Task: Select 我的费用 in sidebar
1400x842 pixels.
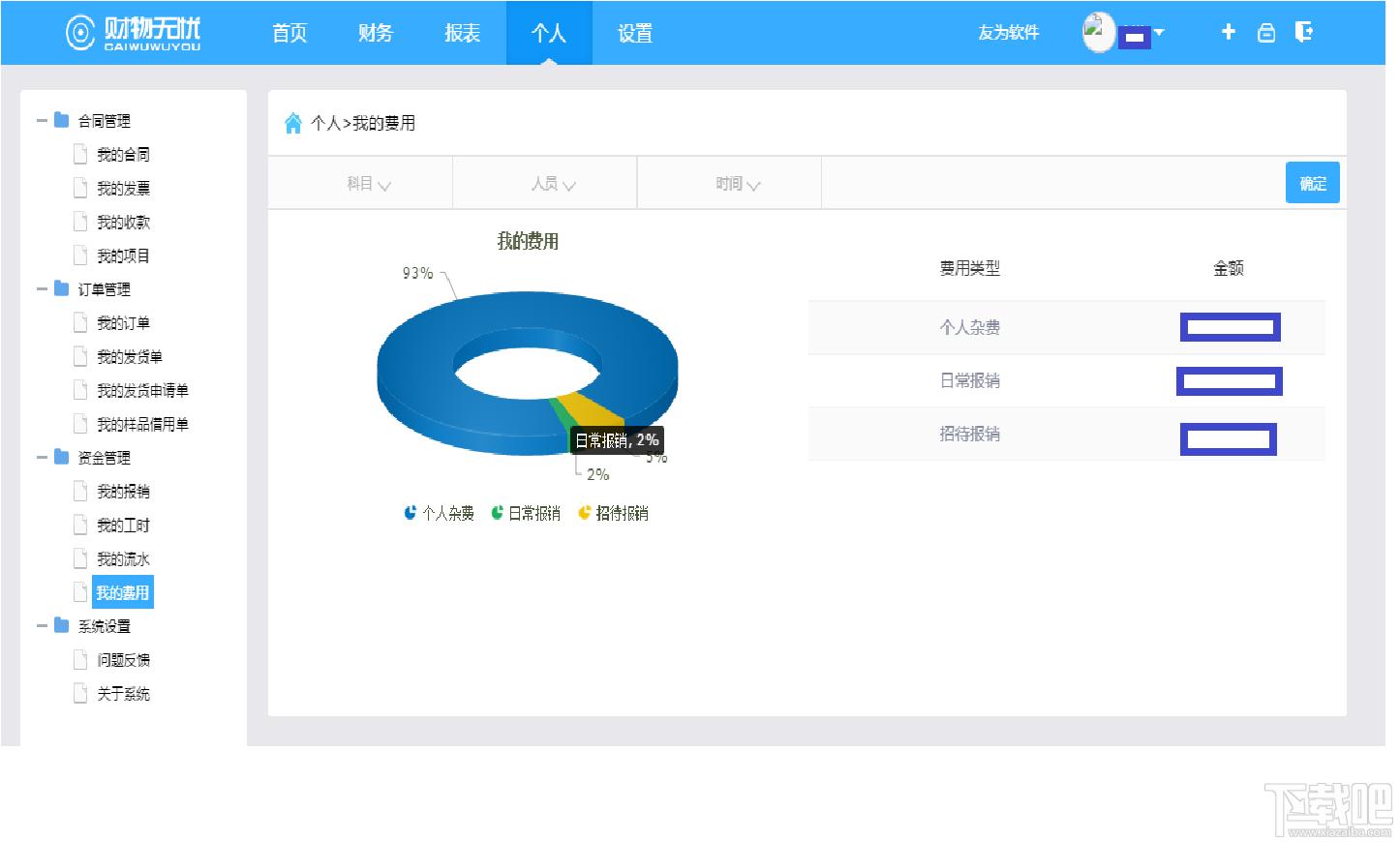Action: (x=123, y=592)
